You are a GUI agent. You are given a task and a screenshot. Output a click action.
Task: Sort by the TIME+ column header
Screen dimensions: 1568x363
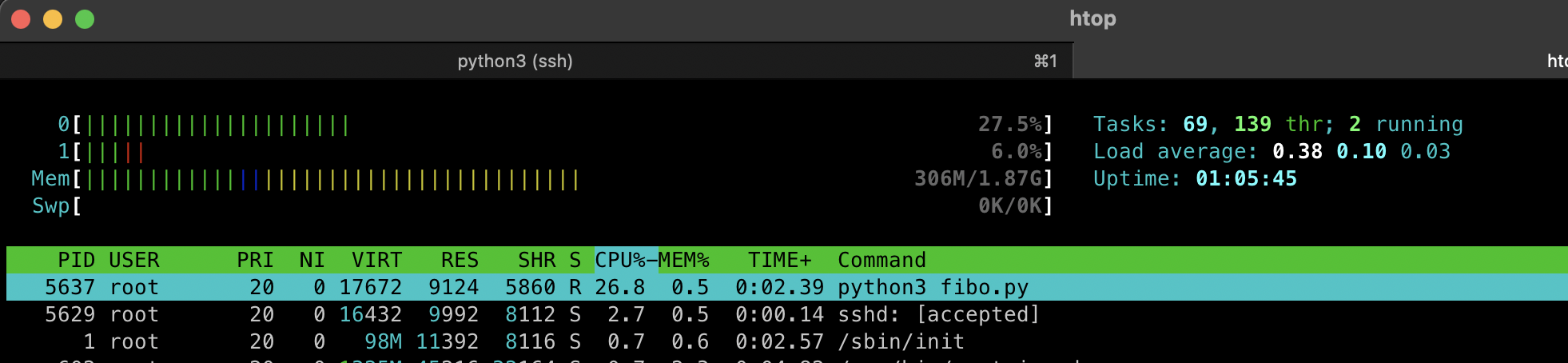(x=779, y=260)
